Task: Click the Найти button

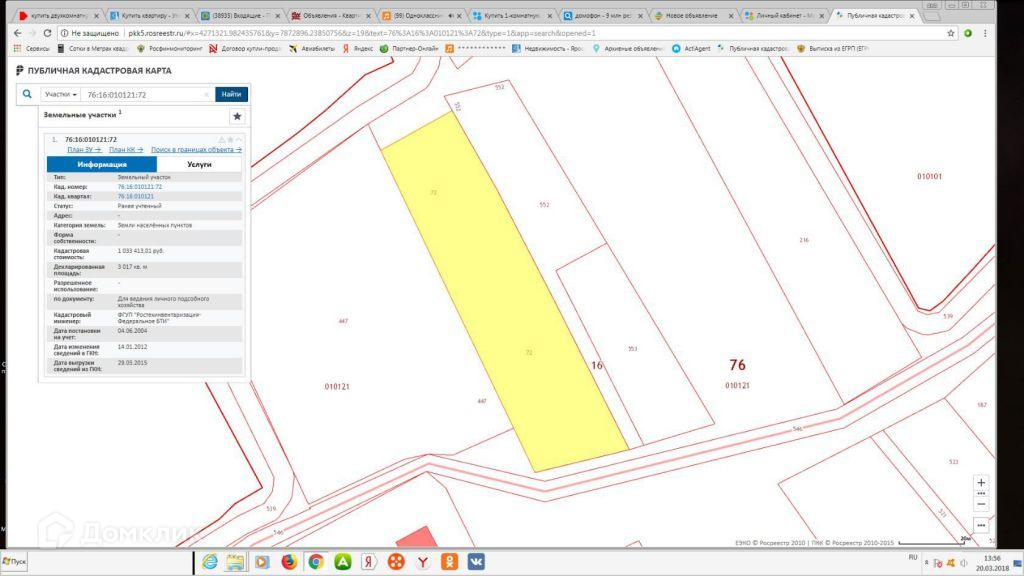Action: (x=231, y=94)
